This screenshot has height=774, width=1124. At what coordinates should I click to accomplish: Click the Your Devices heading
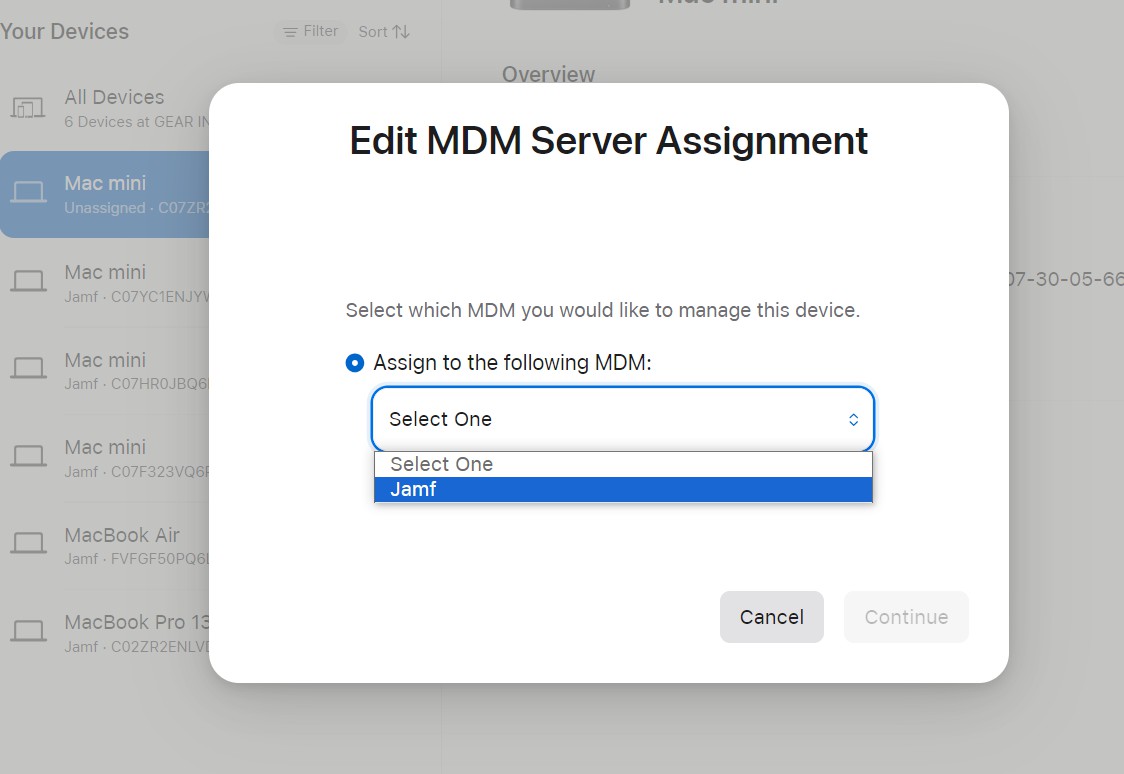tap(65, 32)
